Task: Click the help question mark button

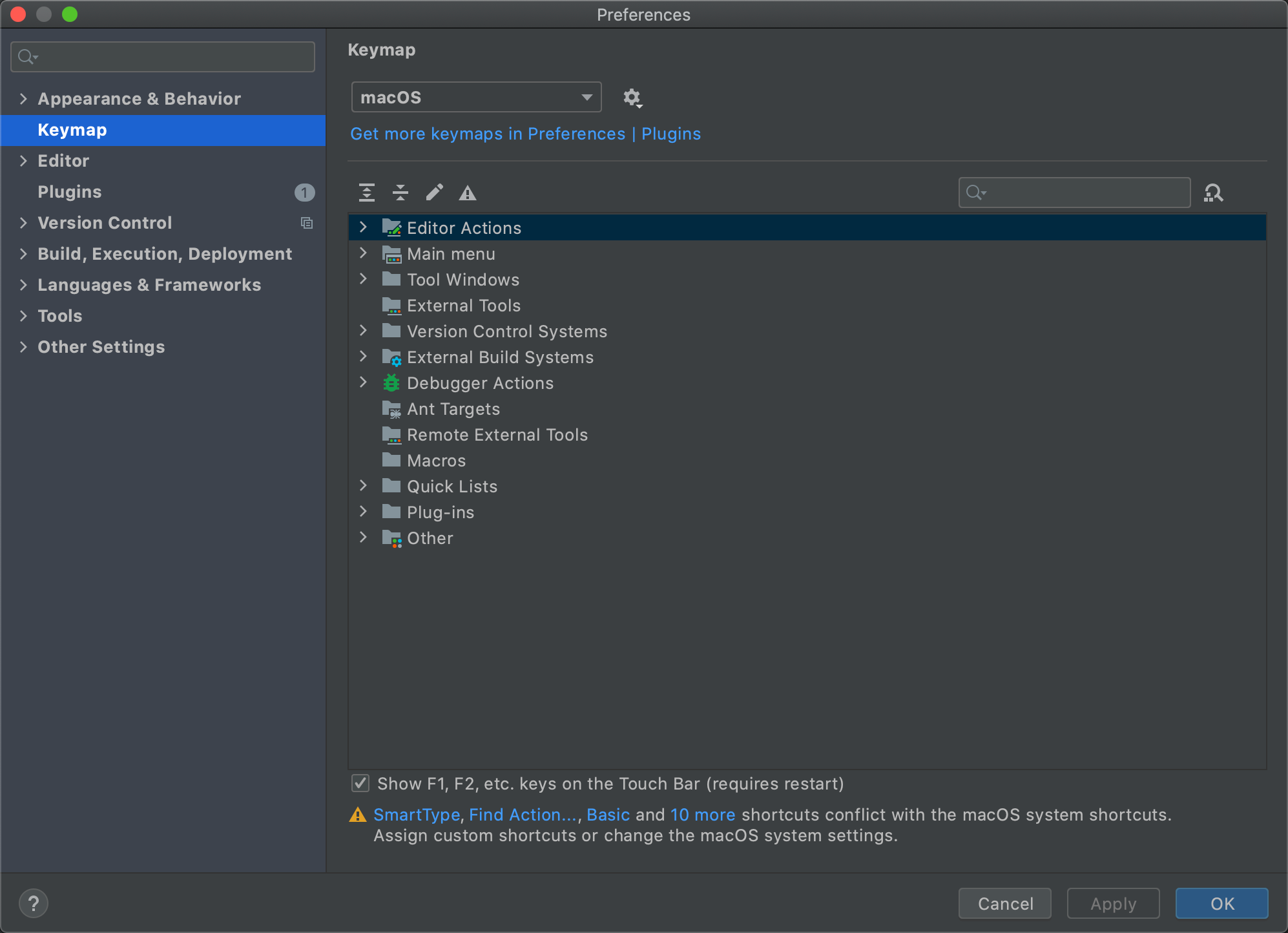Action: pos(34,903)
